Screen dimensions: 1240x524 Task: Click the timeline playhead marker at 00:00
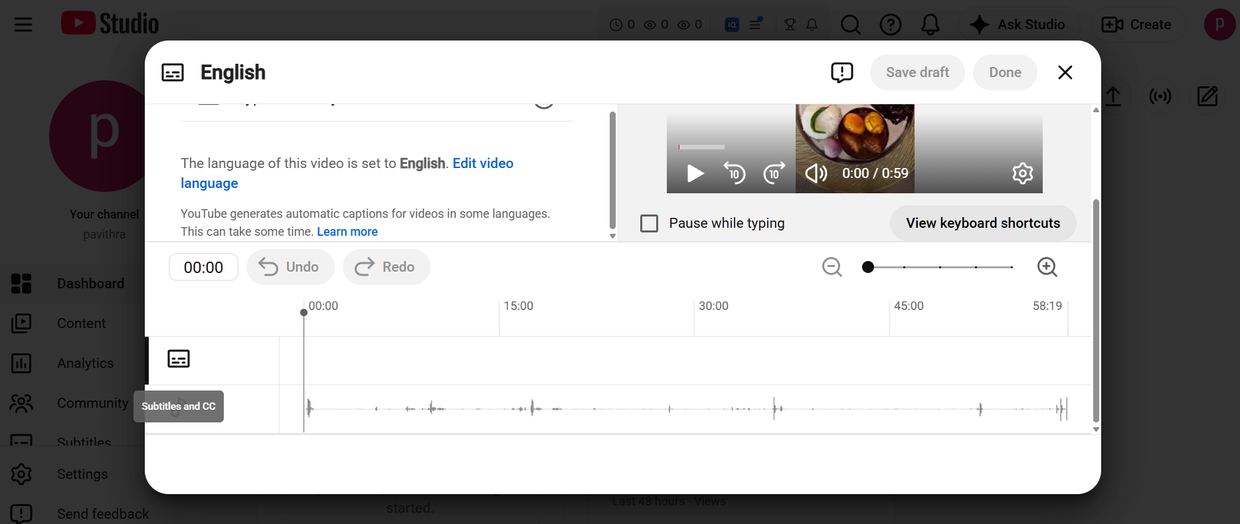304,312
